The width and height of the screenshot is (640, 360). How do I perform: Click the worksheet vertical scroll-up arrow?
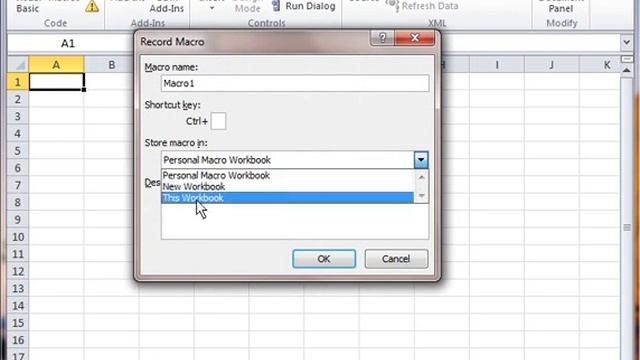(627, 70)
